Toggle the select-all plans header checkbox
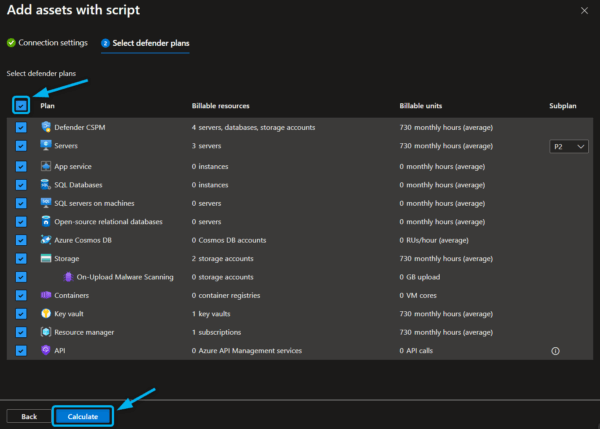This screenshot has height=429, width=600. [21, 105]
